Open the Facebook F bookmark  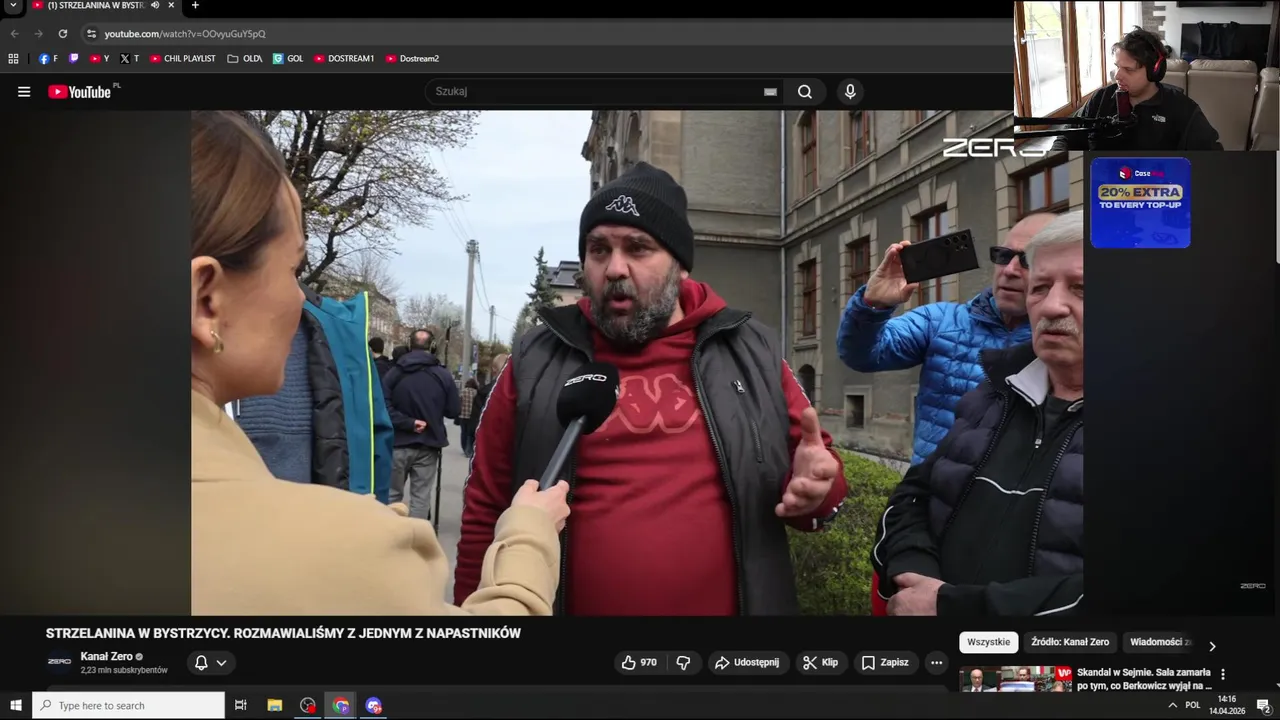48,59
